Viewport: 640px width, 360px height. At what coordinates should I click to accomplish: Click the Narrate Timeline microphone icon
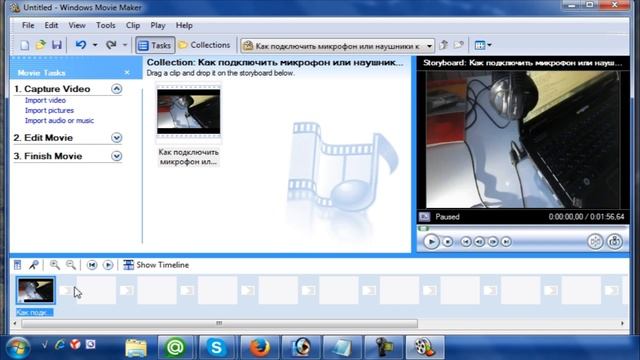pos(33,265)
